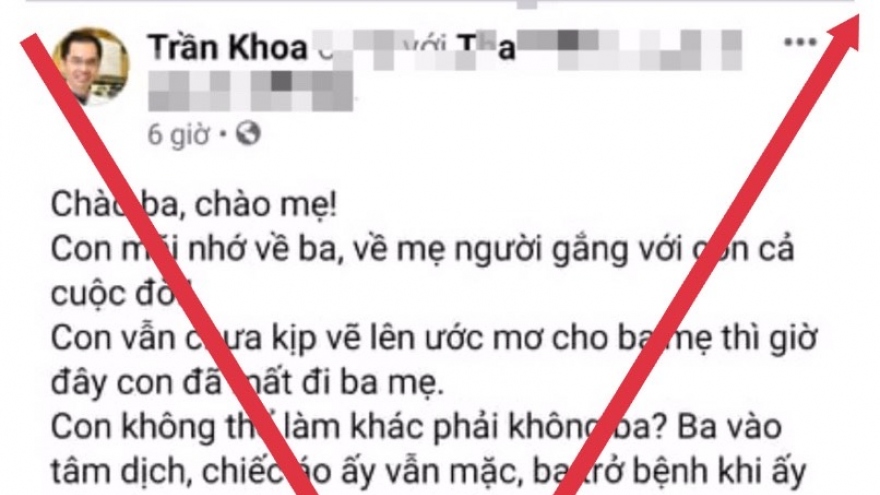This screenshot has height=495, width=880.
Task: Click the line beginning "Con mãi nhớ về ba"
Action: click(x=423, y=249)
